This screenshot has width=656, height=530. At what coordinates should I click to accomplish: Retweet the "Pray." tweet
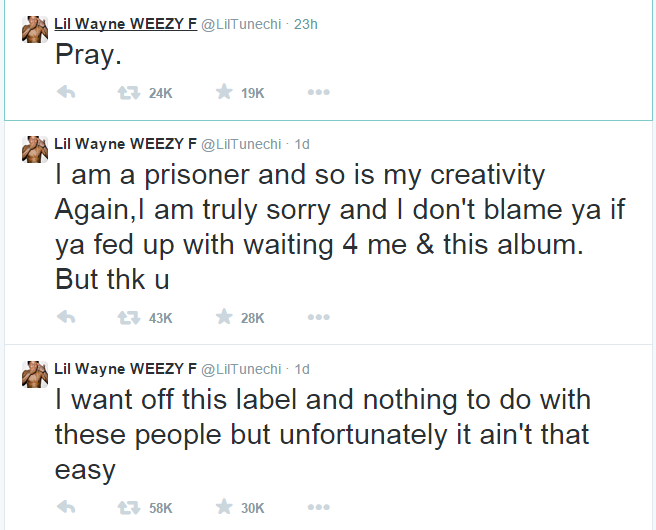[129, 93]
